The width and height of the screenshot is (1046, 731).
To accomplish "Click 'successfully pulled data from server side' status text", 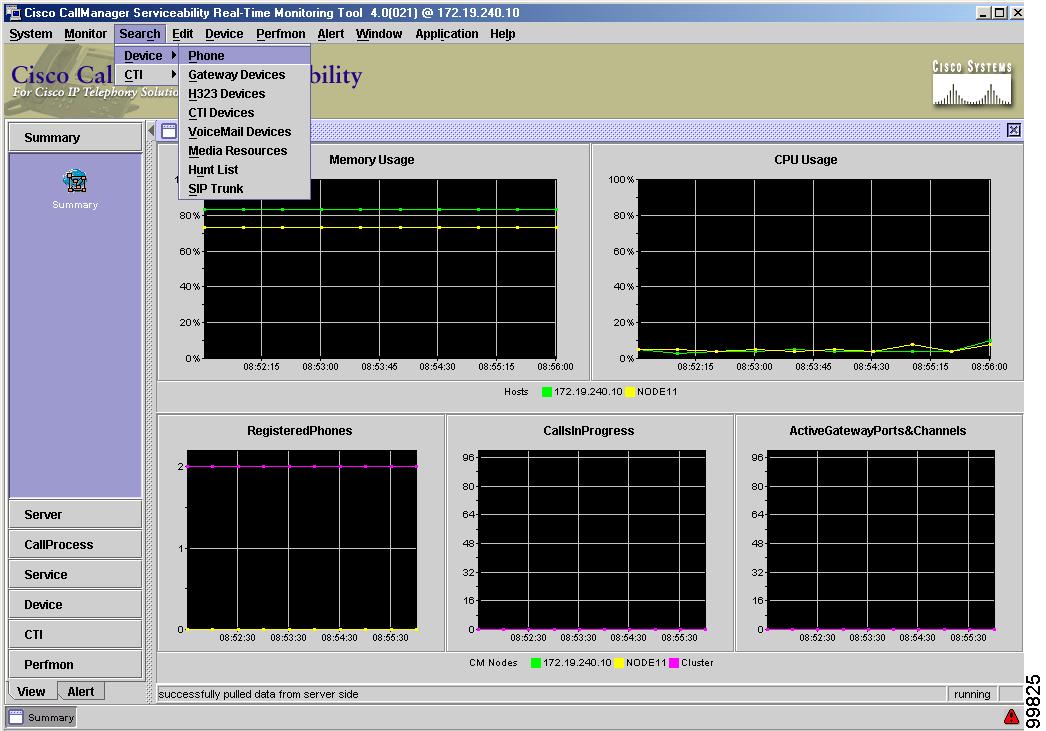I will tap(258, 694).
